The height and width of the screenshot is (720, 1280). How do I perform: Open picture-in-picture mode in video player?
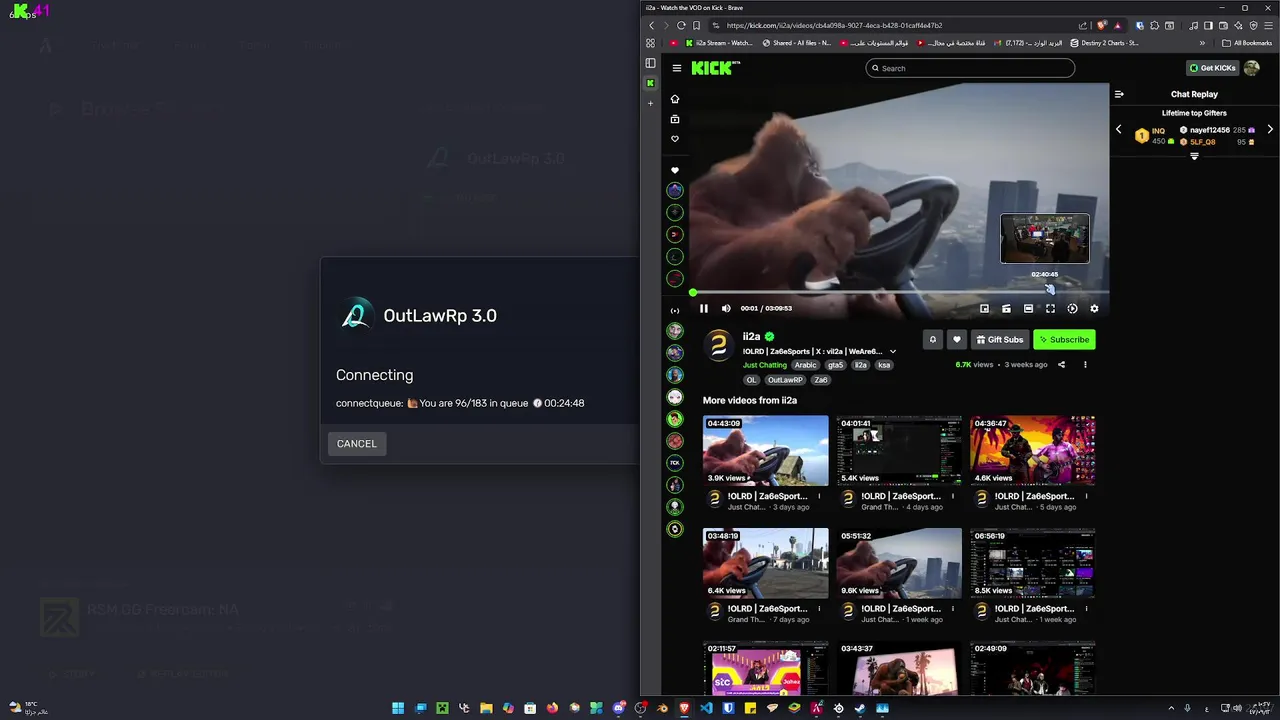(x=984, y=309)
